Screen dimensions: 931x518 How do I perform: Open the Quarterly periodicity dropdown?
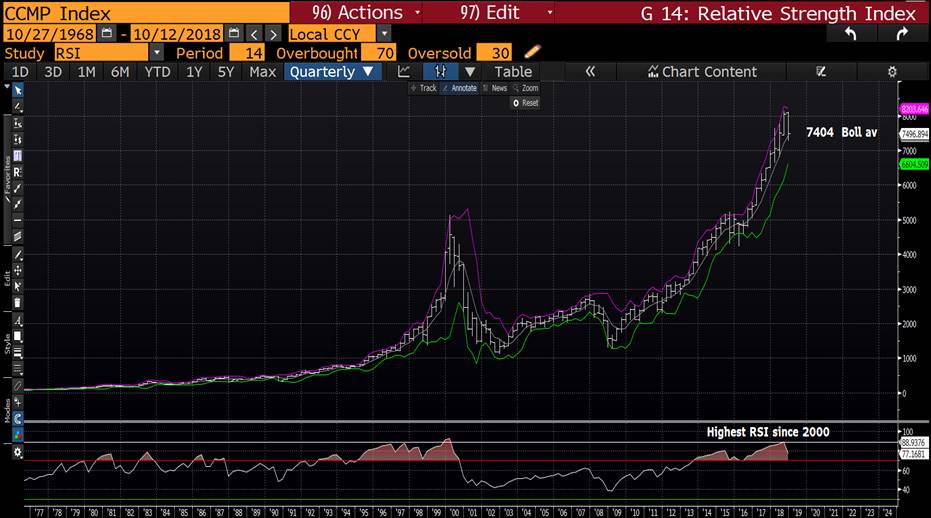click(x=332, y=72)
